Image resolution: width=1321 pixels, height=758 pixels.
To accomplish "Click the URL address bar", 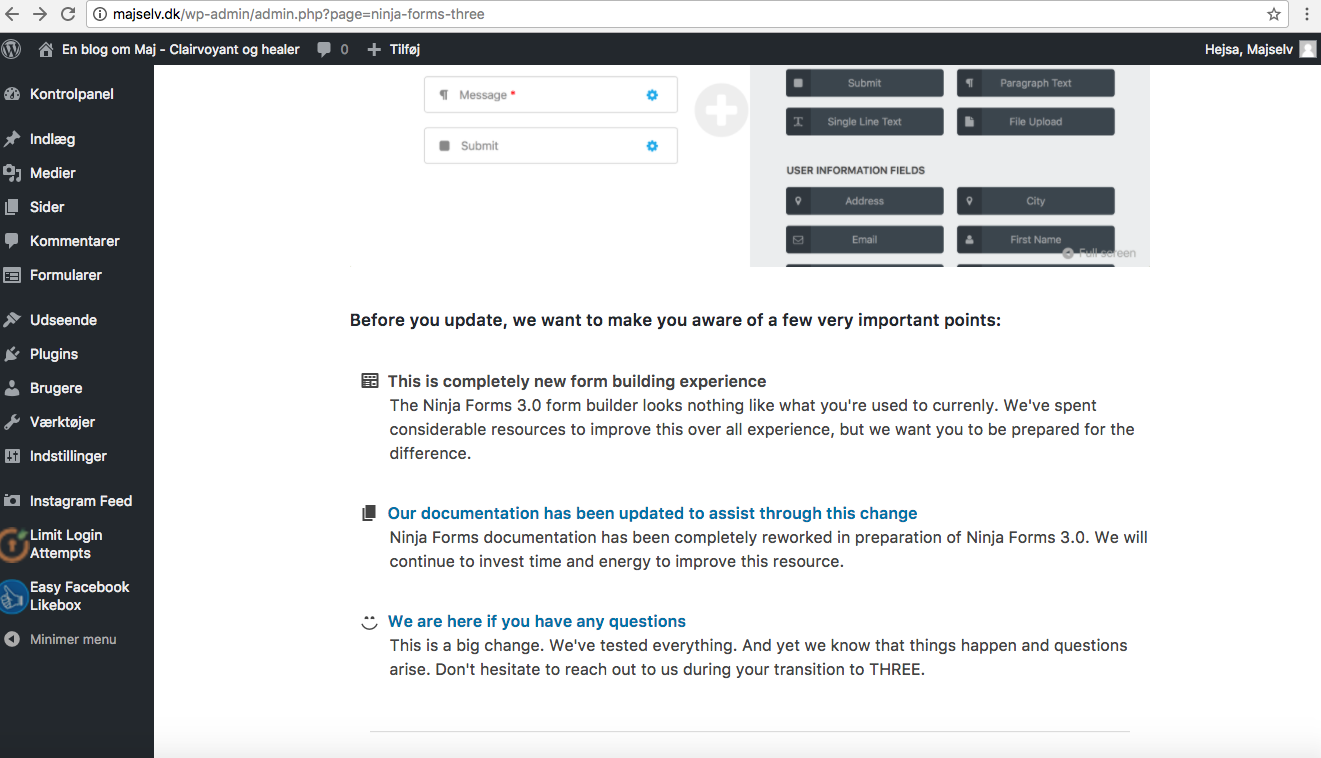I will click(x=688, y=14).
